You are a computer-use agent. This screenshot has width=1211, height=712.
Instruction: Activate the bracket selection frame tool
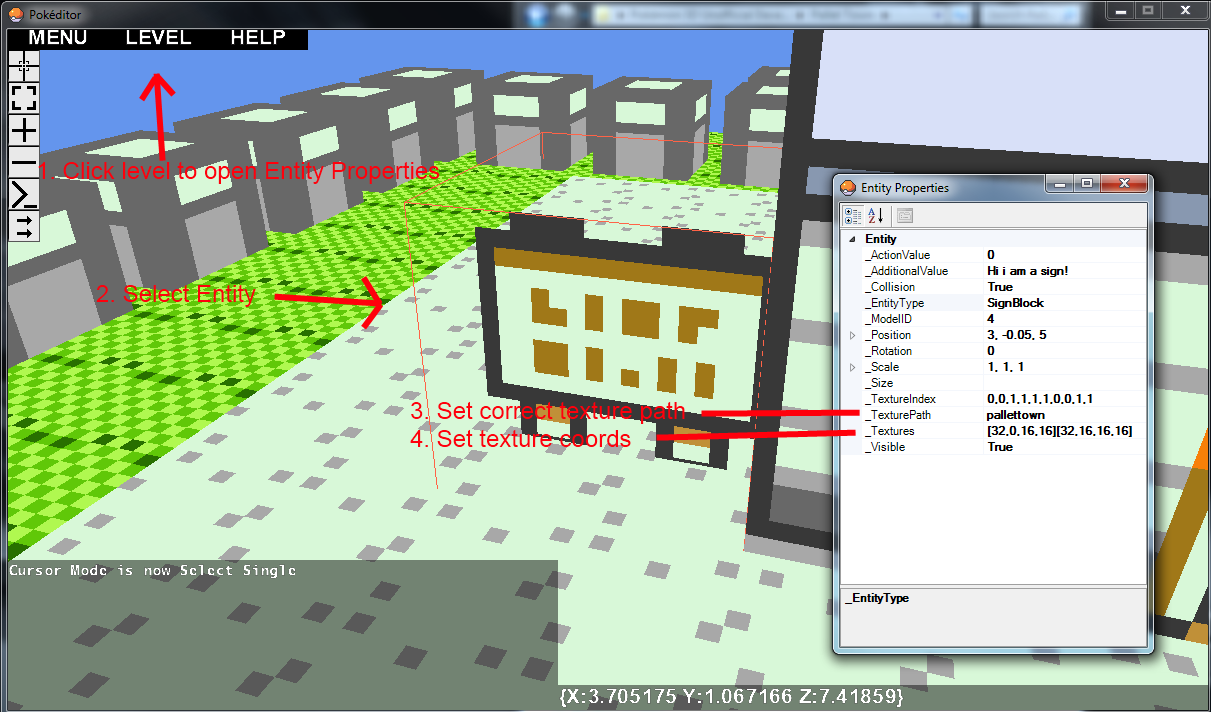coord(24,97)
